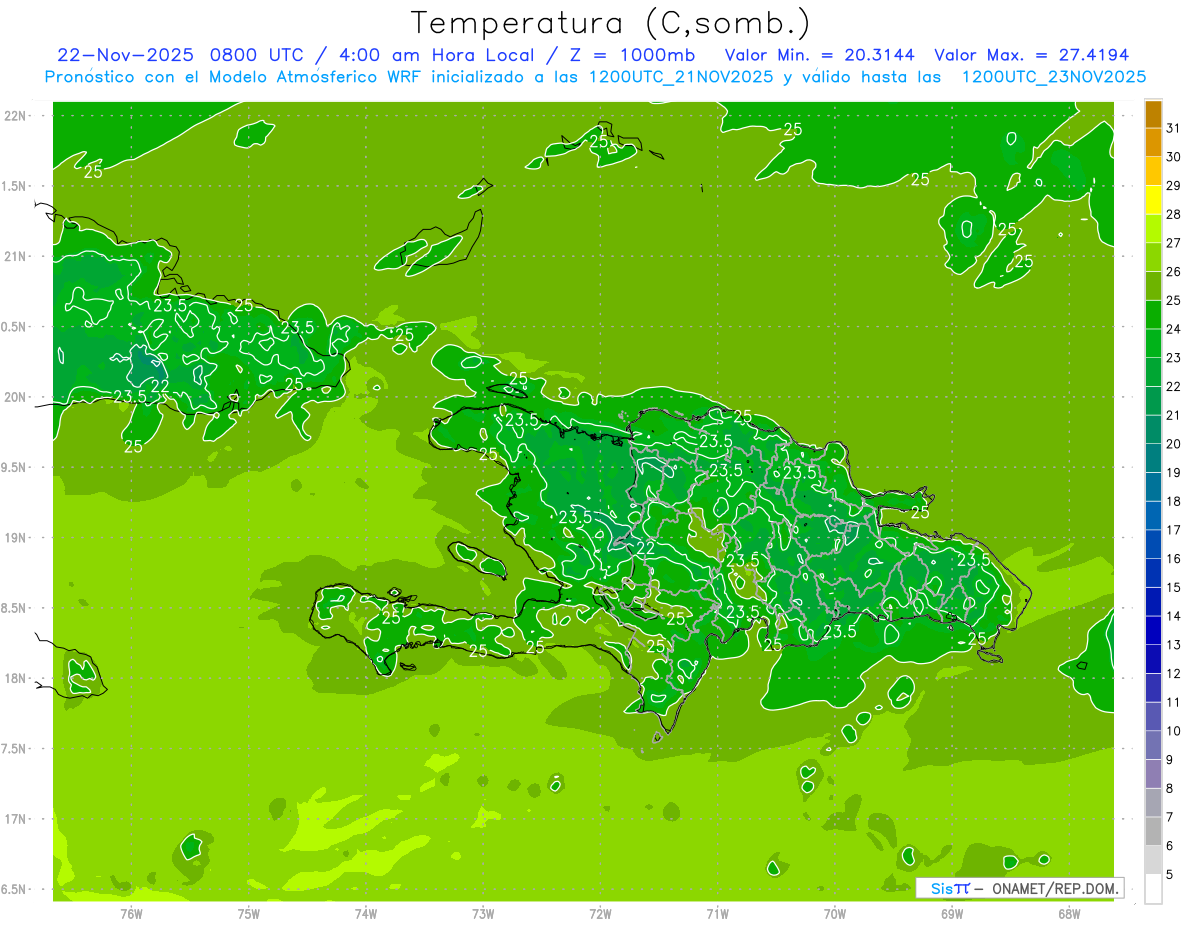
Task: Click the "75W" longitude axis label
Action: tap(249, 914)
